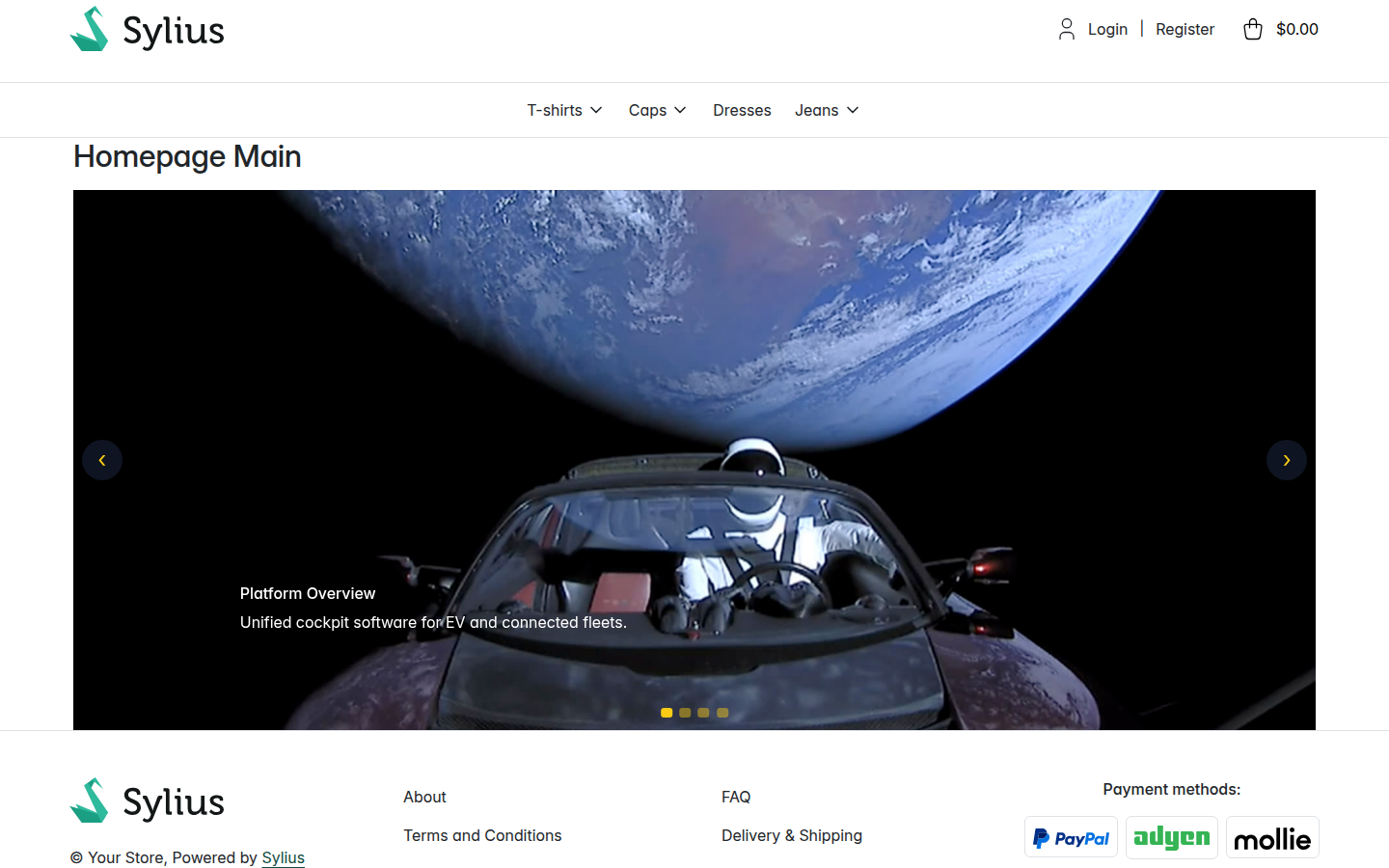Image resolution: width=1389 pixels, height=868 pixels.
Task: Select the second carousel indicator dot
Action: click(x=685, y=713)
